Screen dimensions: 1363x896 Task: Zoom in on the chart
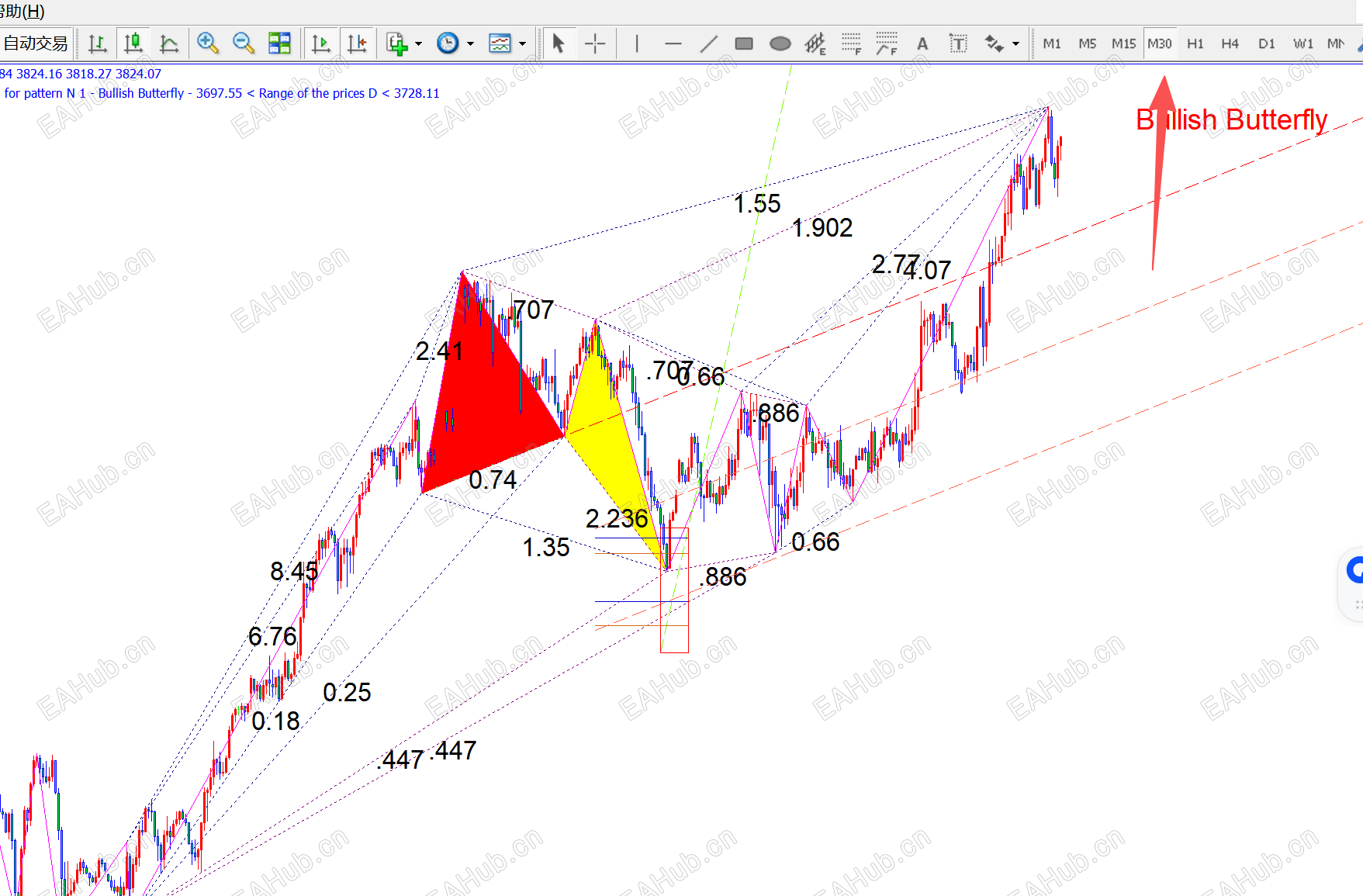[207, 43]
